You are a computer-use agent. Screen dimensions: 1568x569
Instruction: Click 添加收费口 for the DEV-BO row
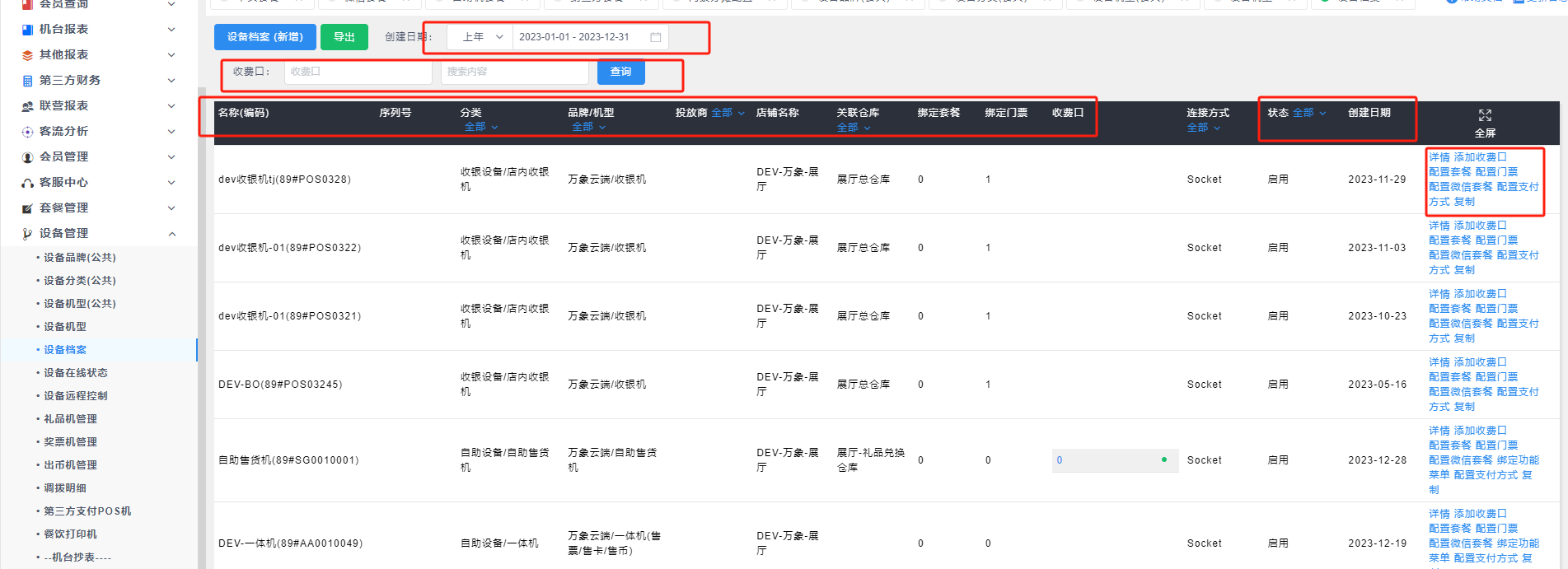point(1480,362)
